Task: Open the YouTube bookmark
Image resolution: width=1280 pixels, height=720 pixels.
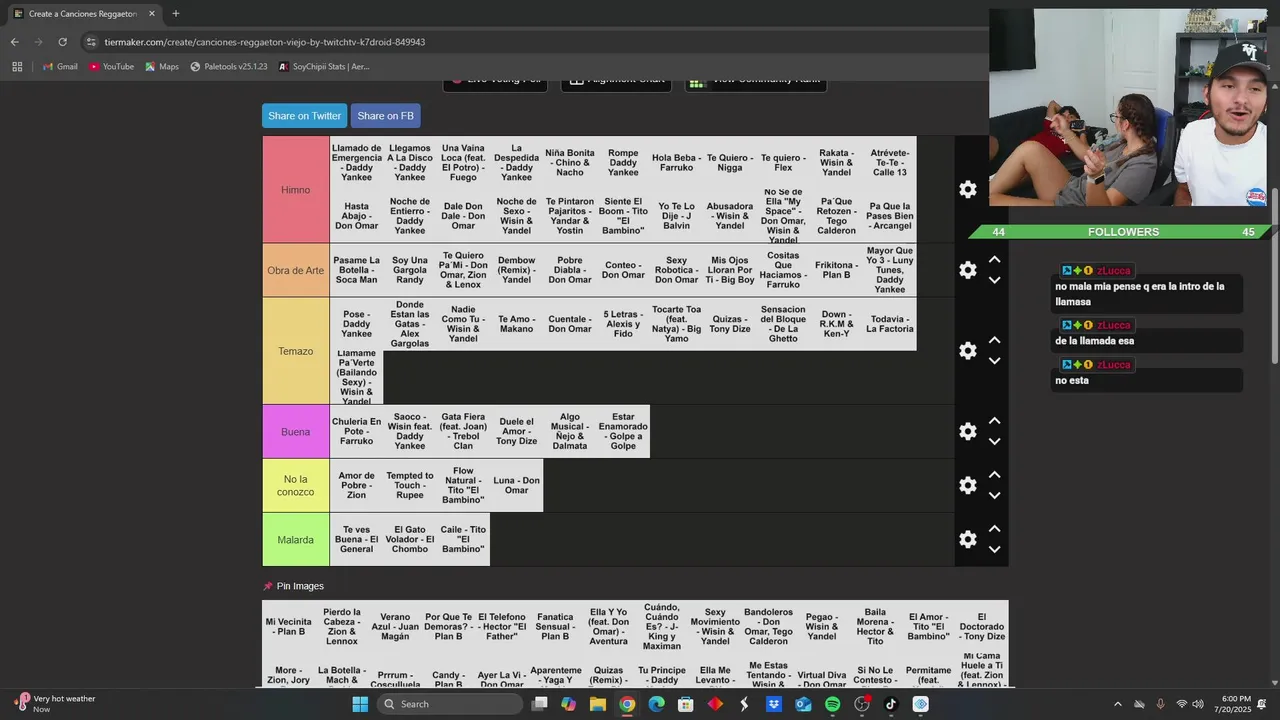Action: [111, 67]
